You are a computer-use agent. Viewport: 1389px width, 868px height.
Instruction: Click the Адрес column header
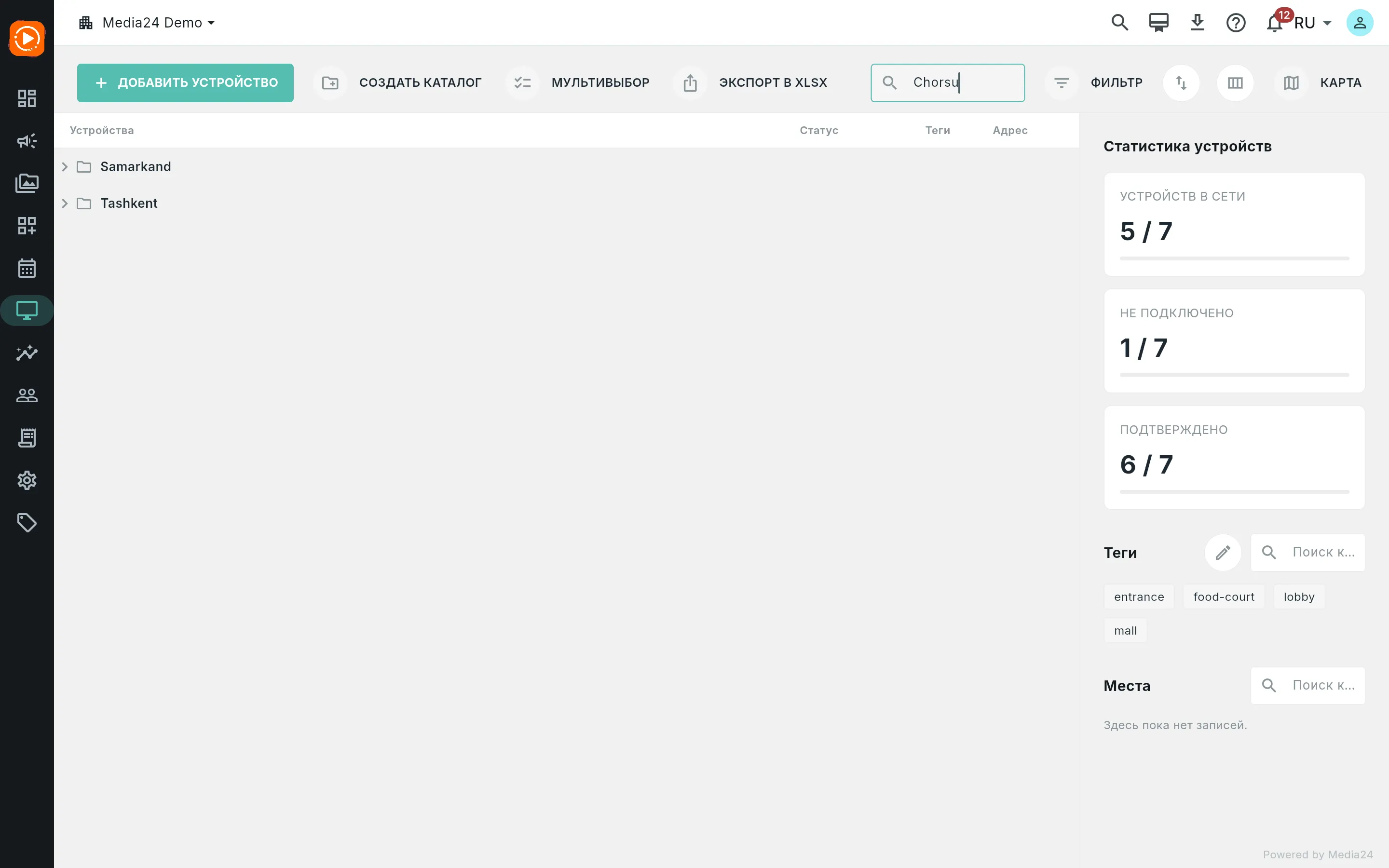point(1010,130)
